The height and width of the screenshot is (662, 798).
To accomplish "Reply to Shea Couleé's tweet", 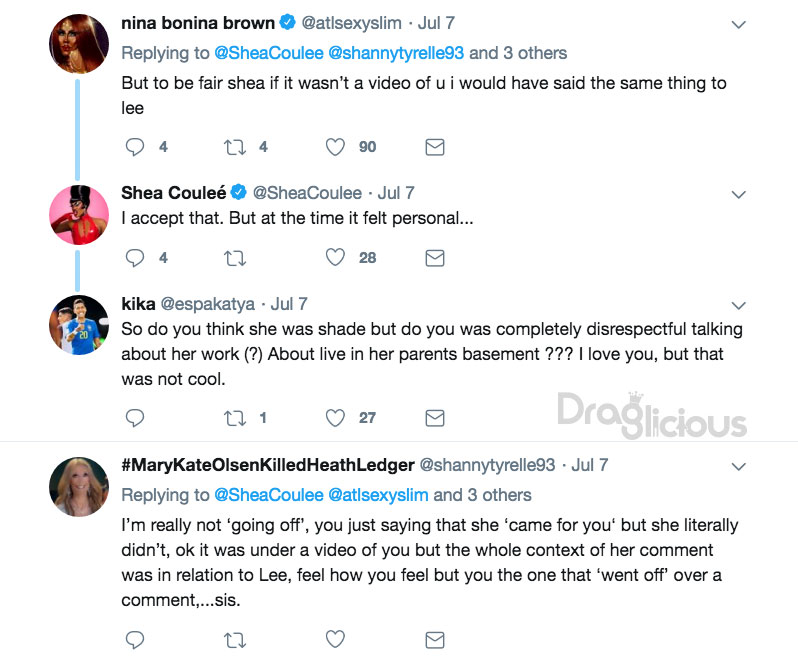I will click(135, 258).
